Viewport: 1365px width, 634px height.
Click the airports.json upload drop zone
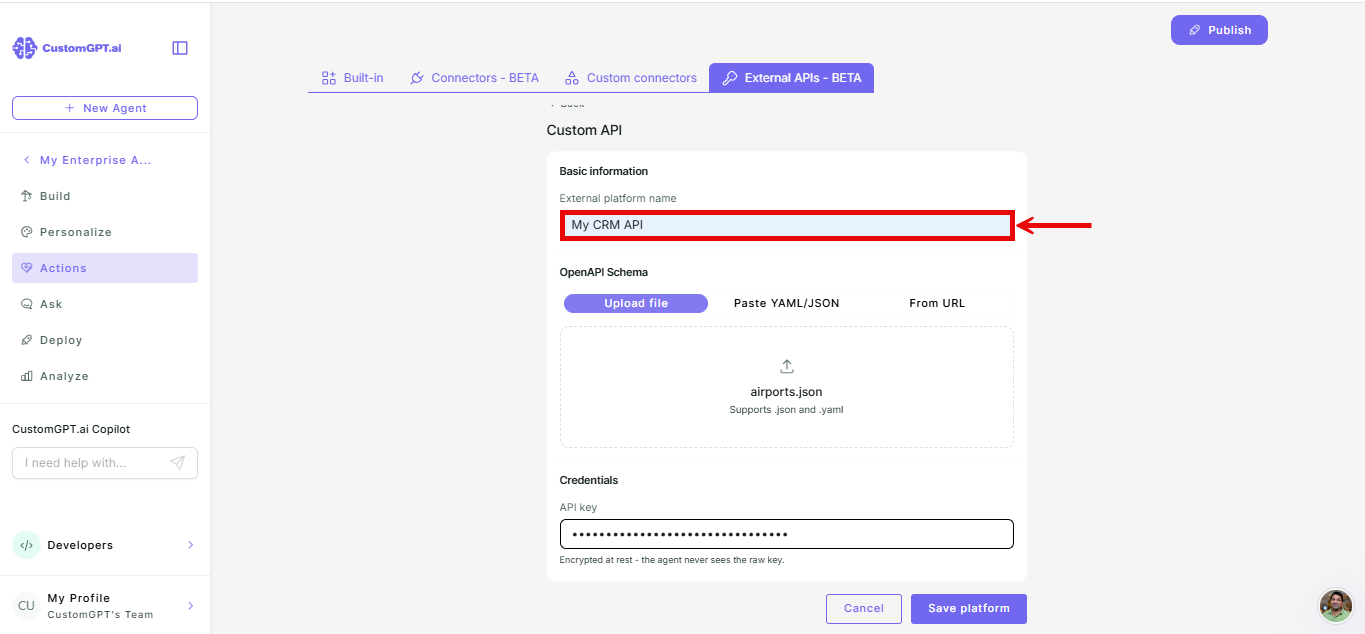(787, 387)
